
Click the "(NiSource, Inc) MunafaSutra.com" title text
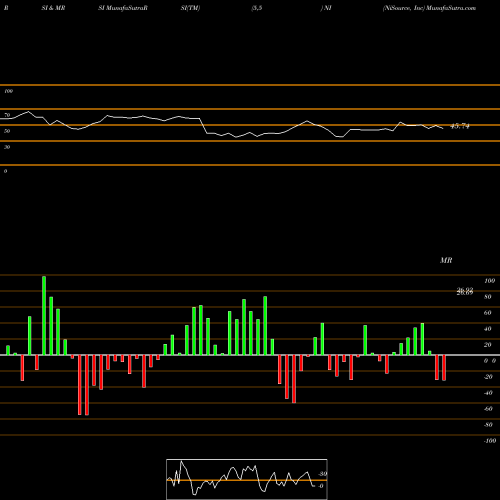tap(429, 8)
